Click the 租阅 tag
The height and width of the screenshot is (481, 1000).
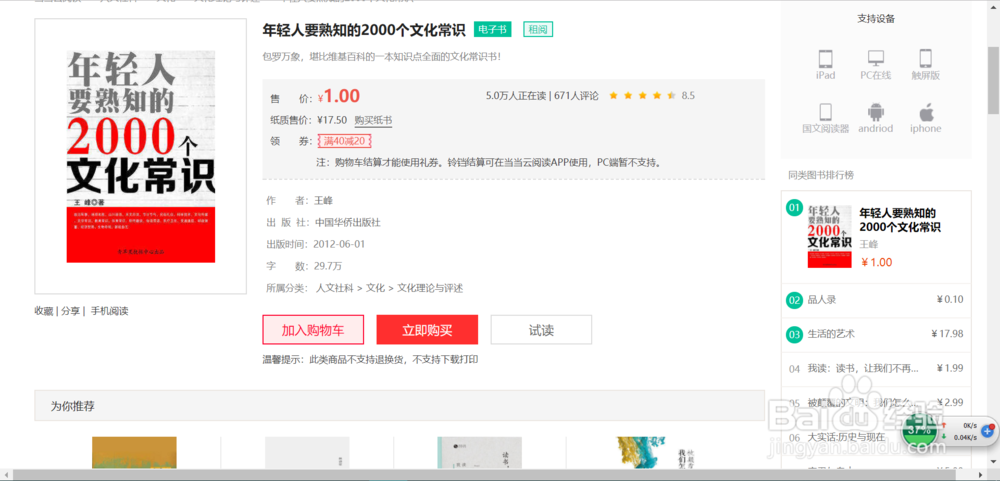tap(538, 29)
